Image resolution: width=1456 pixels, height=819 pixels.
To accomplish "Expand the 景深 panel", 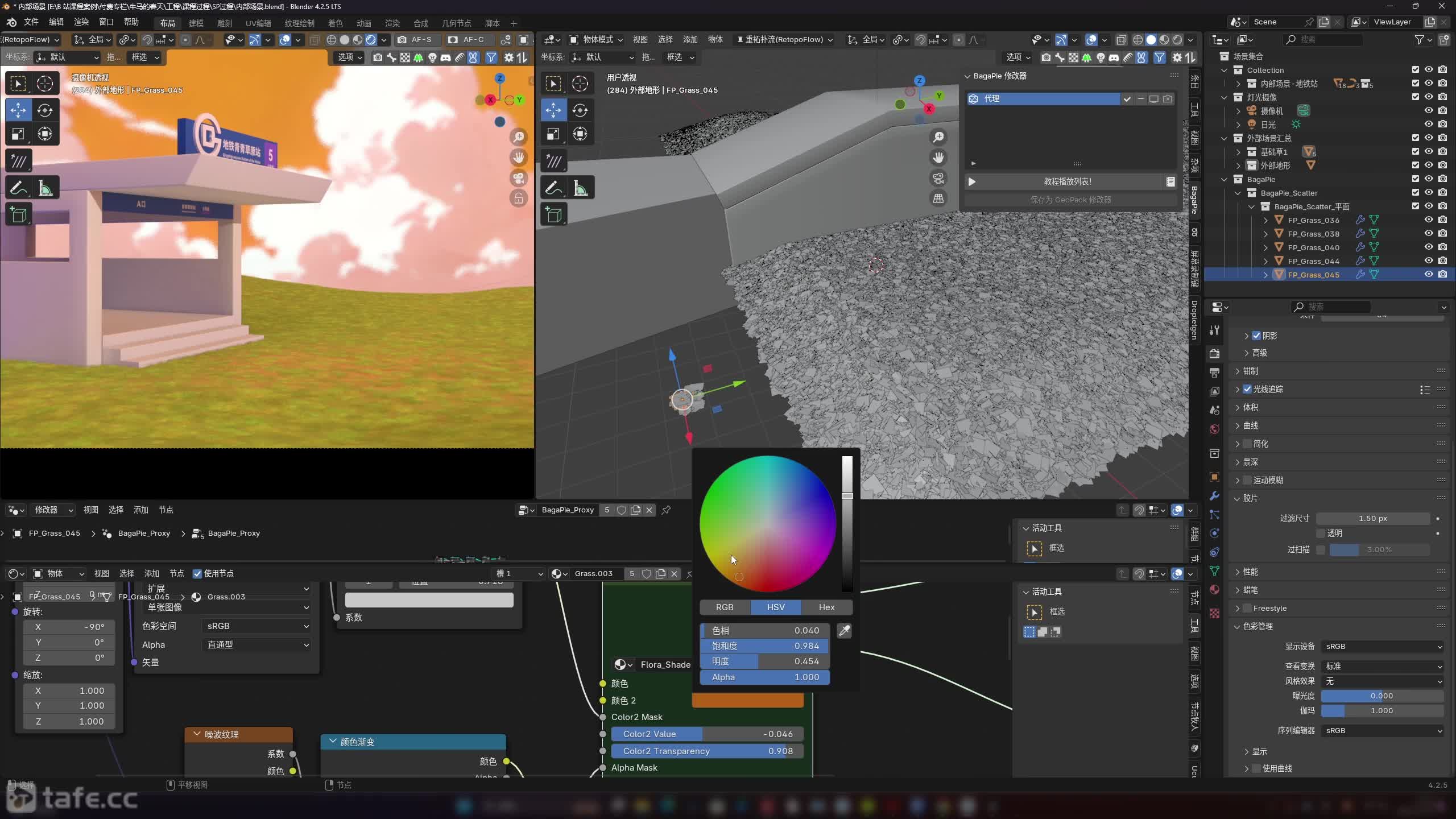I will click(x=1250, y=462).
